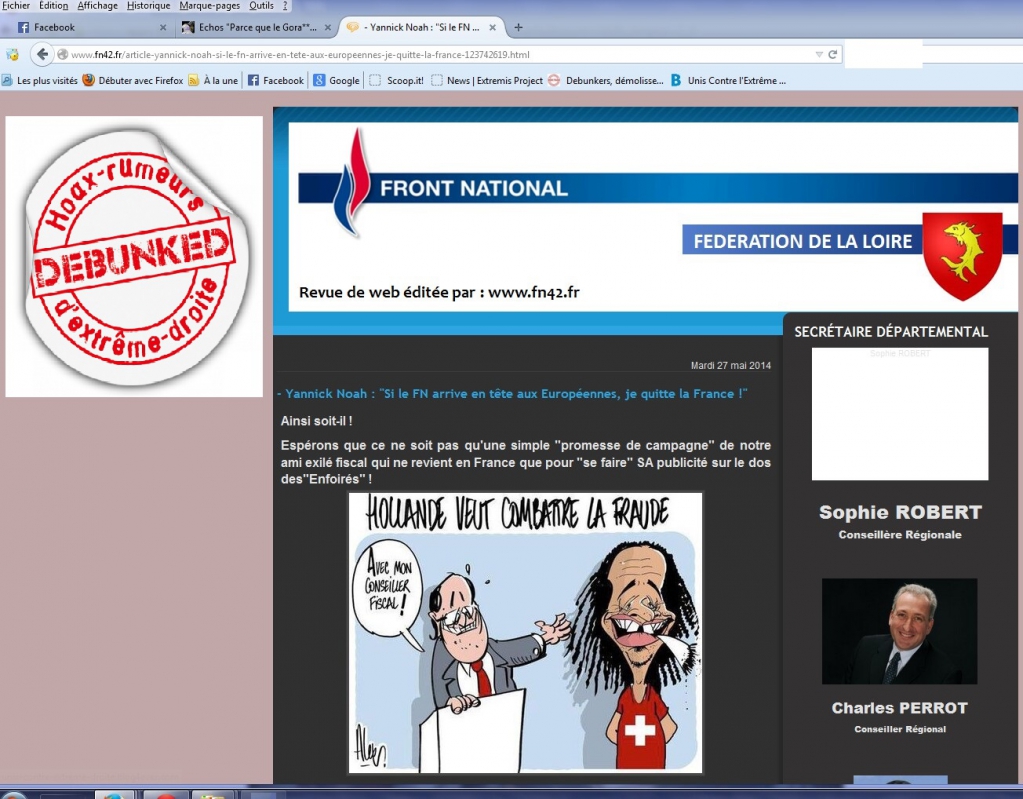Open the "Debunkers, démolisse..." bookmark
1023x799 pixels.
(x=605, y=81)
